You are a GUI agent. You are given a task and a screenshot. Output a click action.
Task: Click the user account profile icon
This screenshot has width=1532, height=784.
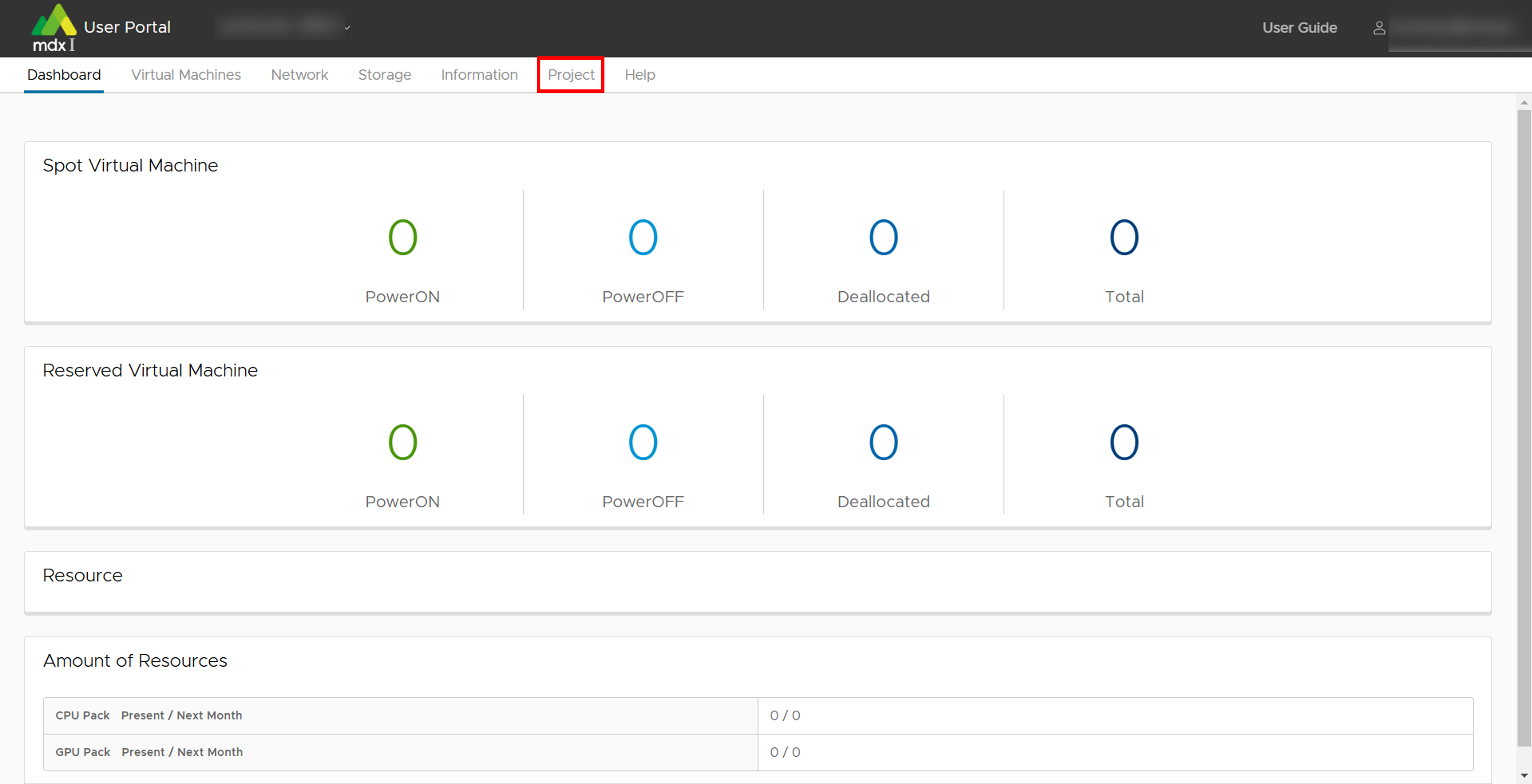pyautogui.click(x=1378, y=28)
